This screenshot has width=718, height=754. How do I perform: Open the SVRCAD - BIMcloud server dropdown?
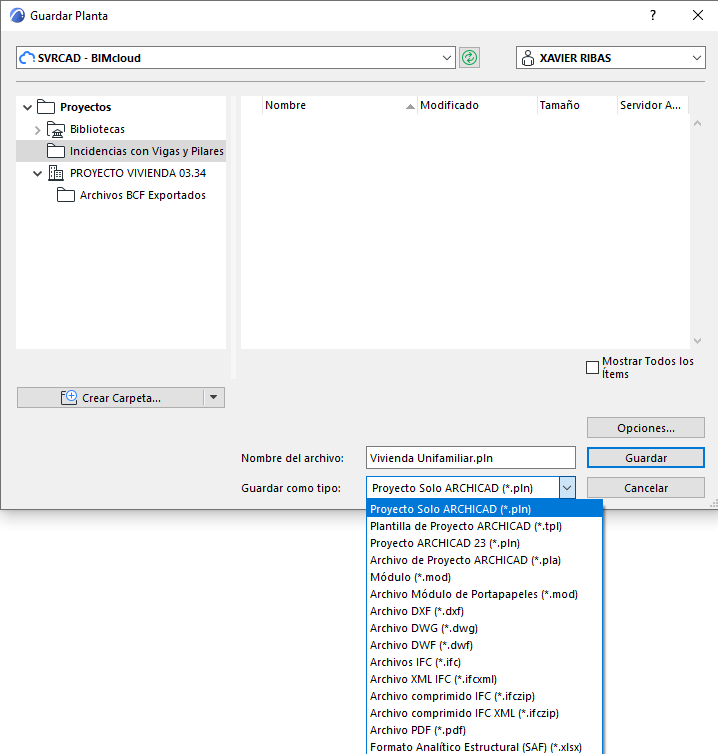tap(446, 58)
